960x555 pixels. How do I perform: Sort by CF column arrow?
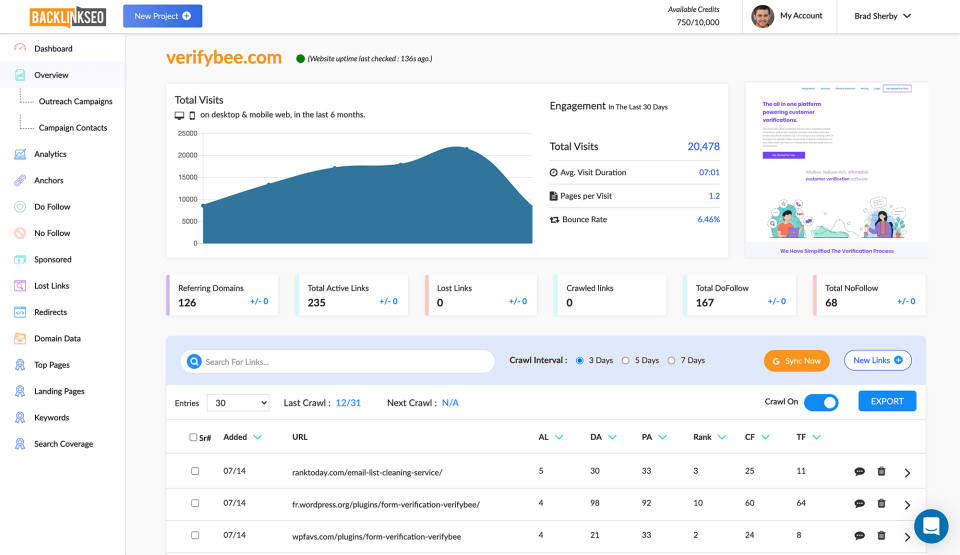tap(765, 437)
